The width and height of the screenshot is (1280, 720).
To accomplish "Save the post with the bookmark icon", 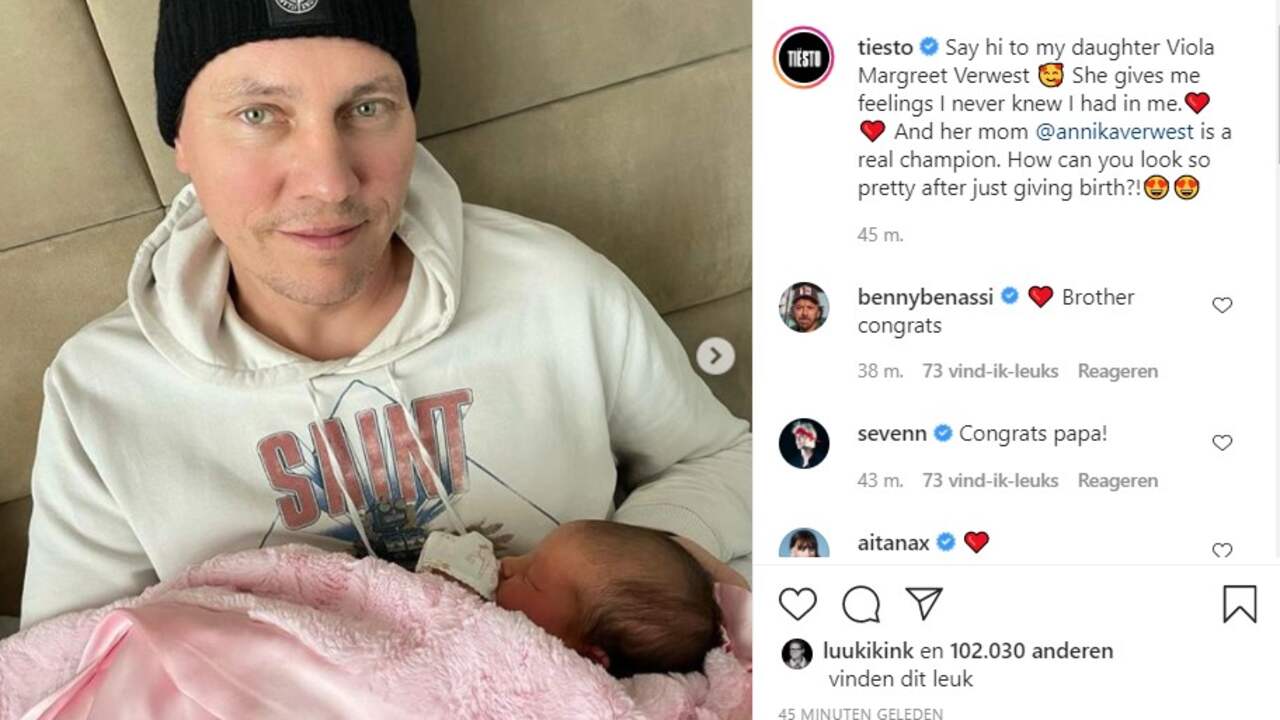I will coord(1240,604).
